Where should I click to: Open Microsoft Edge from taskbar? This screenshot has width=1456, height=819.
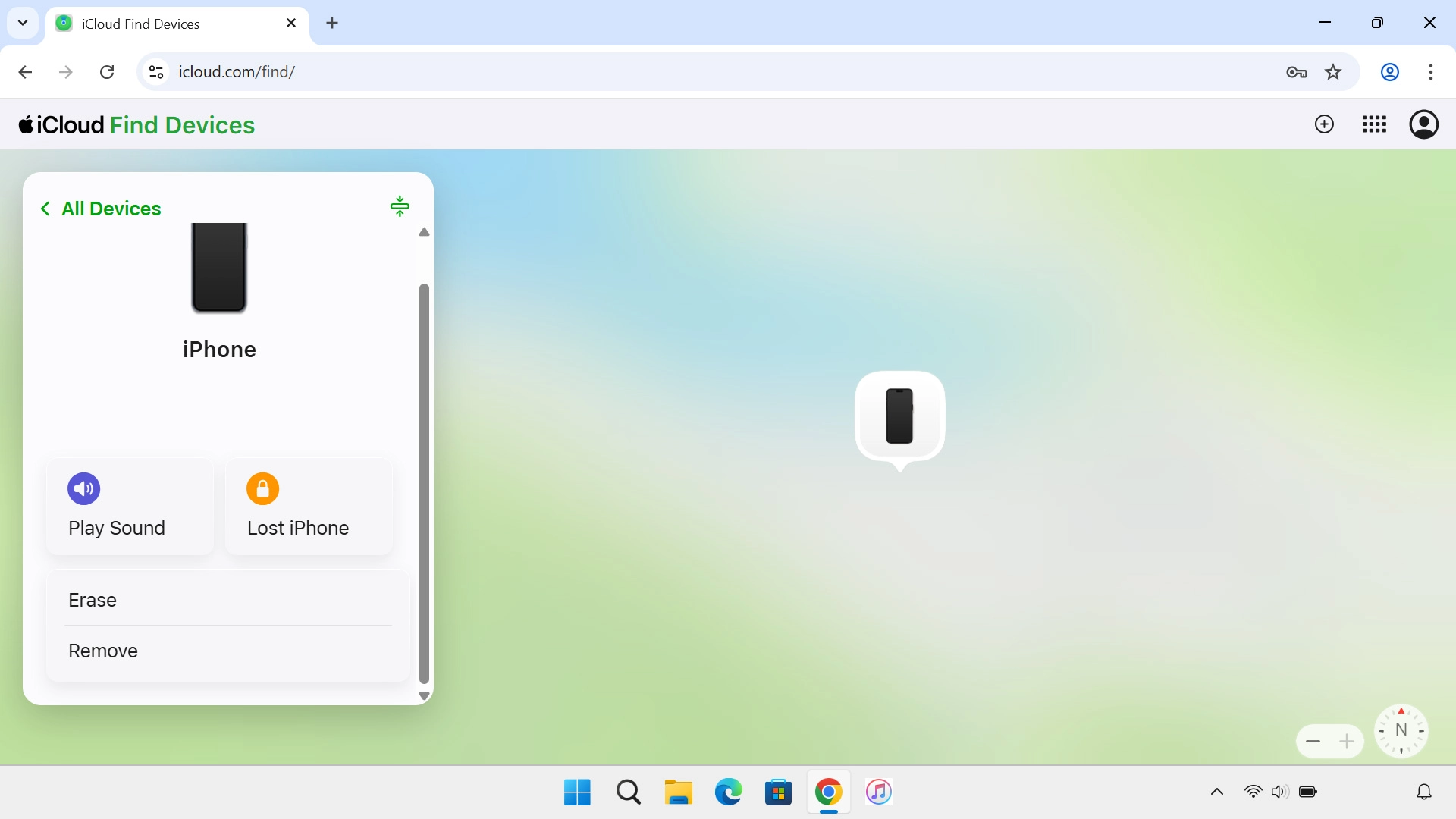click(x=728, y=792)
